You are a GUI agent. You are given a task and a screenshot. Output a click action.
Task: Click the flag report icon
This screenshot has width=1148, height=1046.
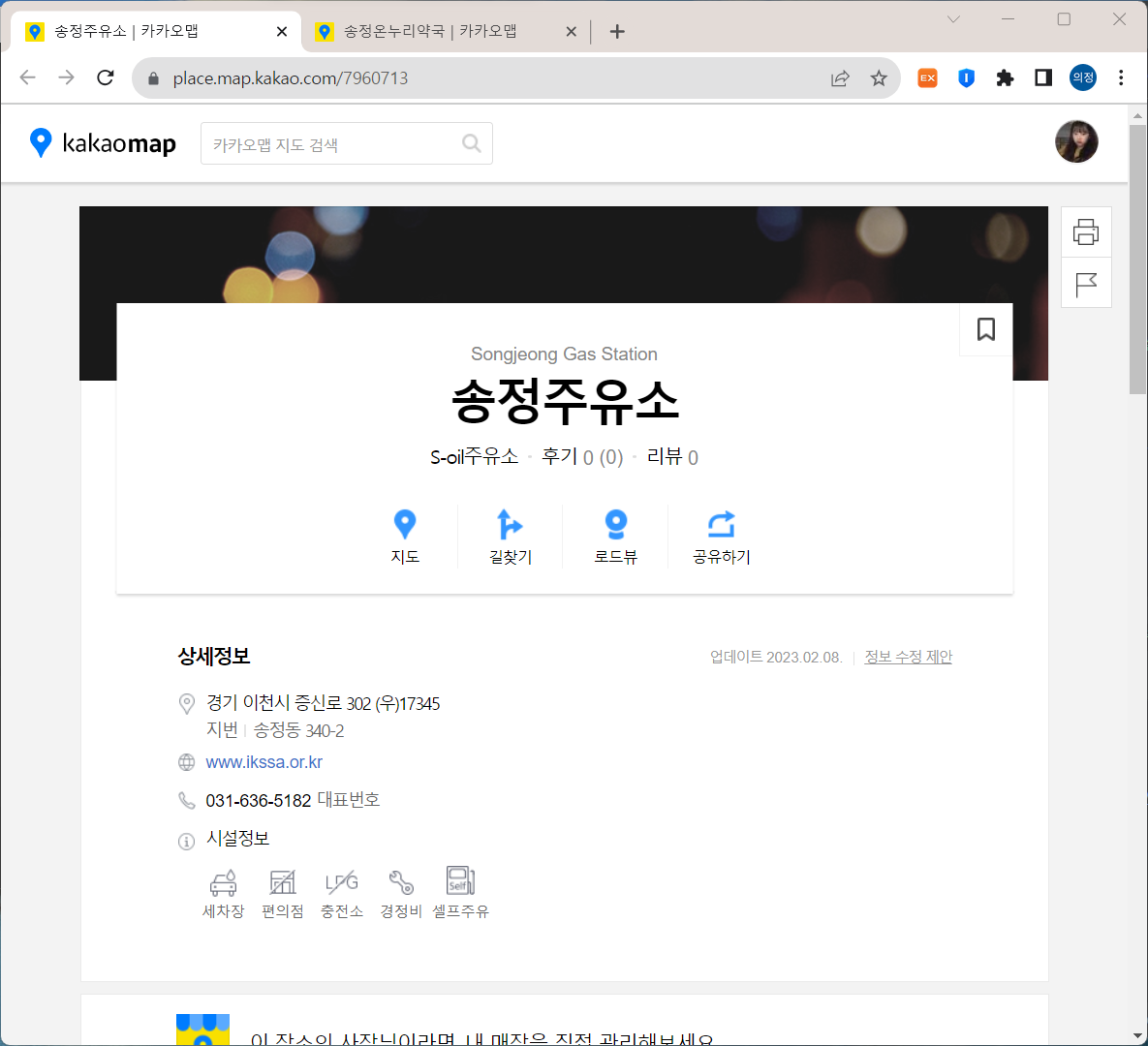1086,284
